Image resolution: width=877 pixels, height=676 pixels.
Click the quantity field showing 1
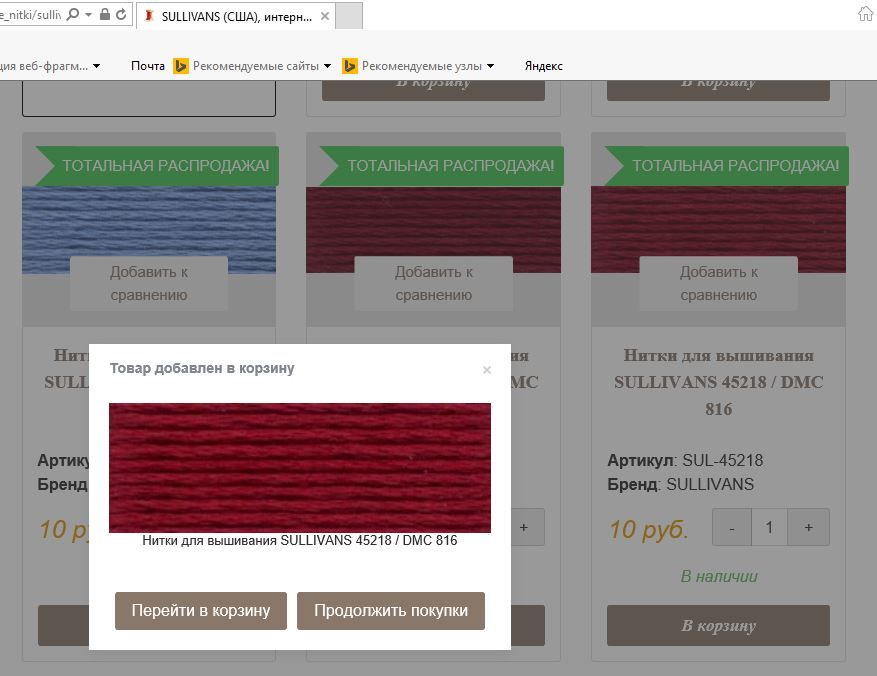pos(769,527)
